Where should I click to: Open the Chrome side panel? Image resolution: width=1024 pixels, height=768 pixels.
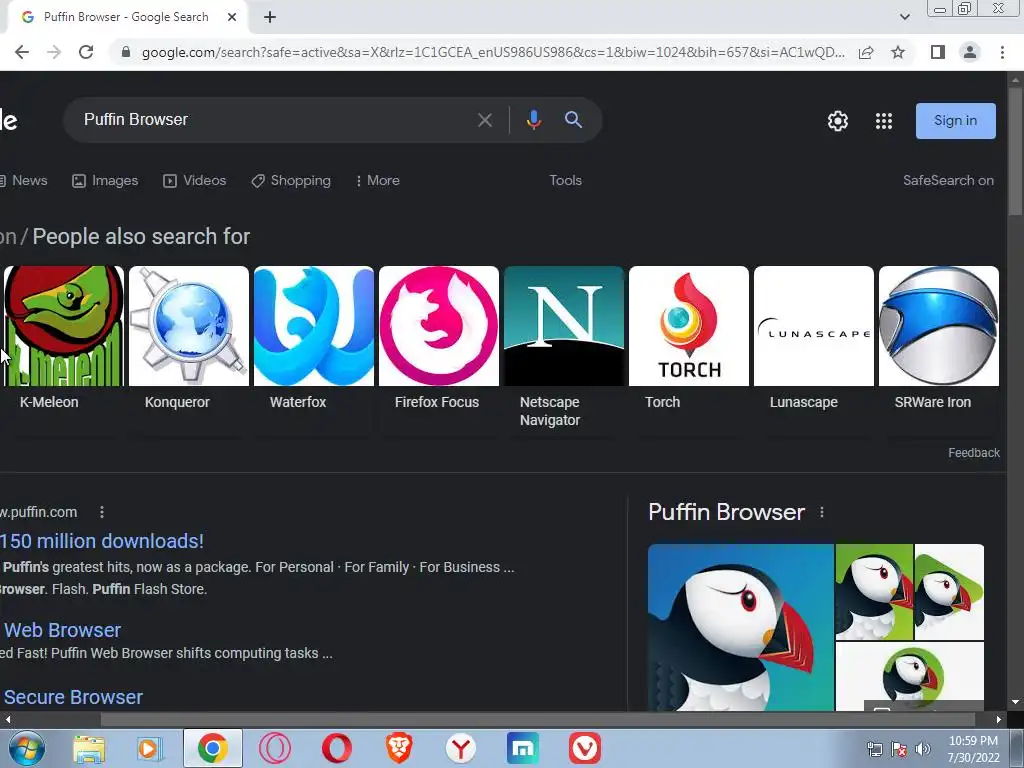[x=938, y=52]
